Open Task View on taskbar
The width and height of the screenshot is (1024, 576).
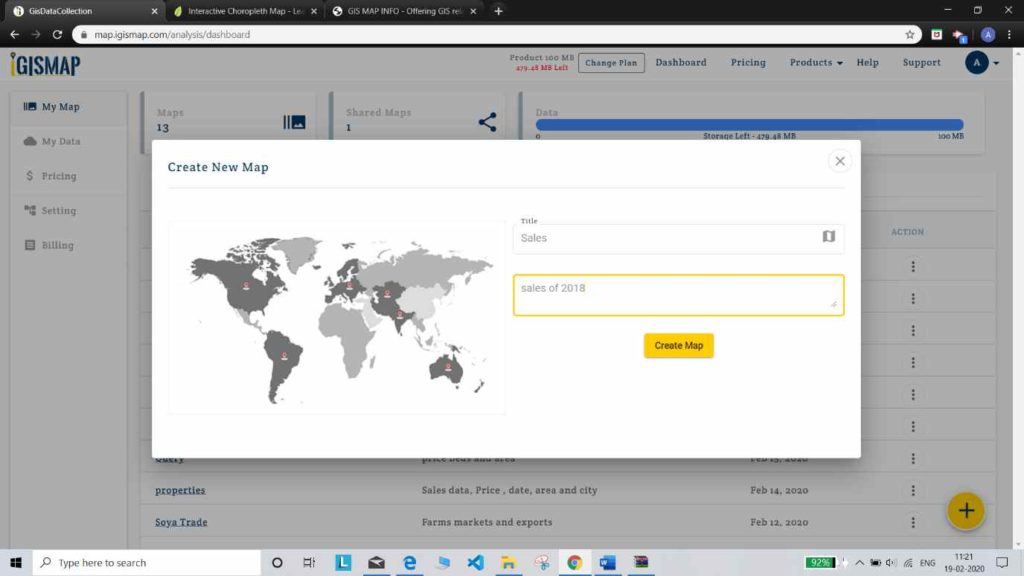[309, 562]
